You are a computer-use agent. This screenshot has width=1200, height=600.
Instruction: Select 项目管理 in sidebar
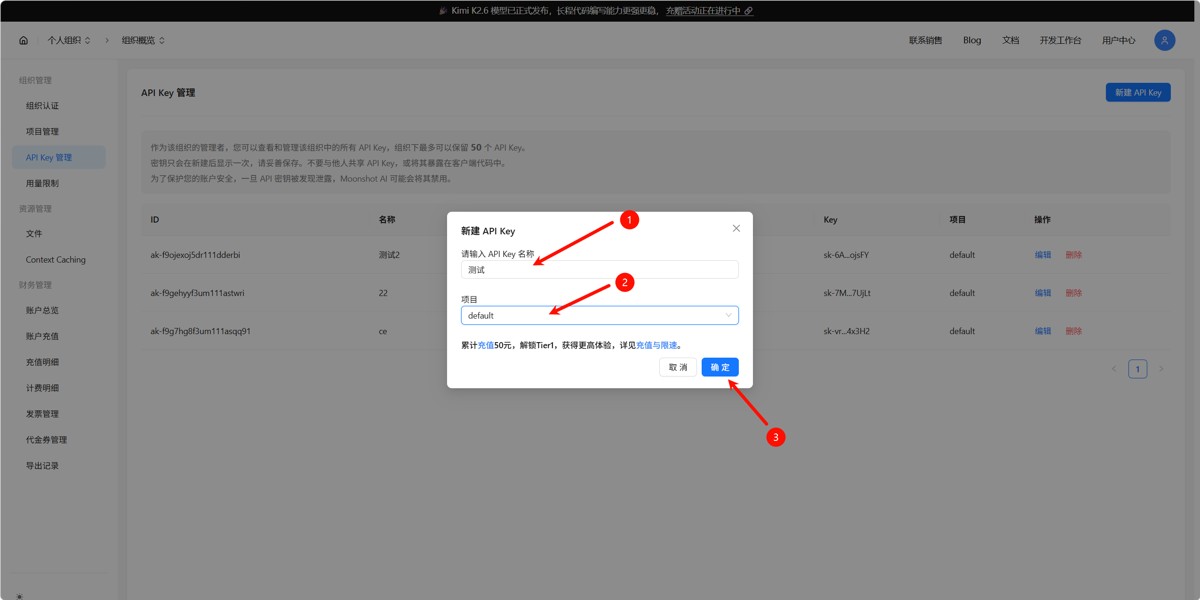pyautogui.click(x=59, y=131)
